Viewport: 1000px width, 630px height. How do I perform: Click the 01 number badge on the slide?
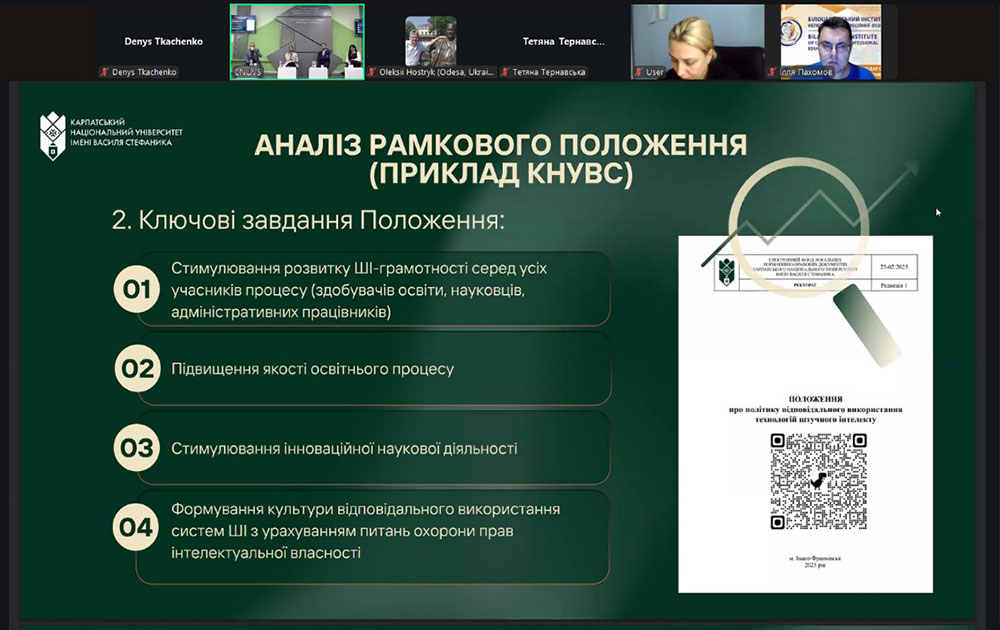[x=136, y=290]
